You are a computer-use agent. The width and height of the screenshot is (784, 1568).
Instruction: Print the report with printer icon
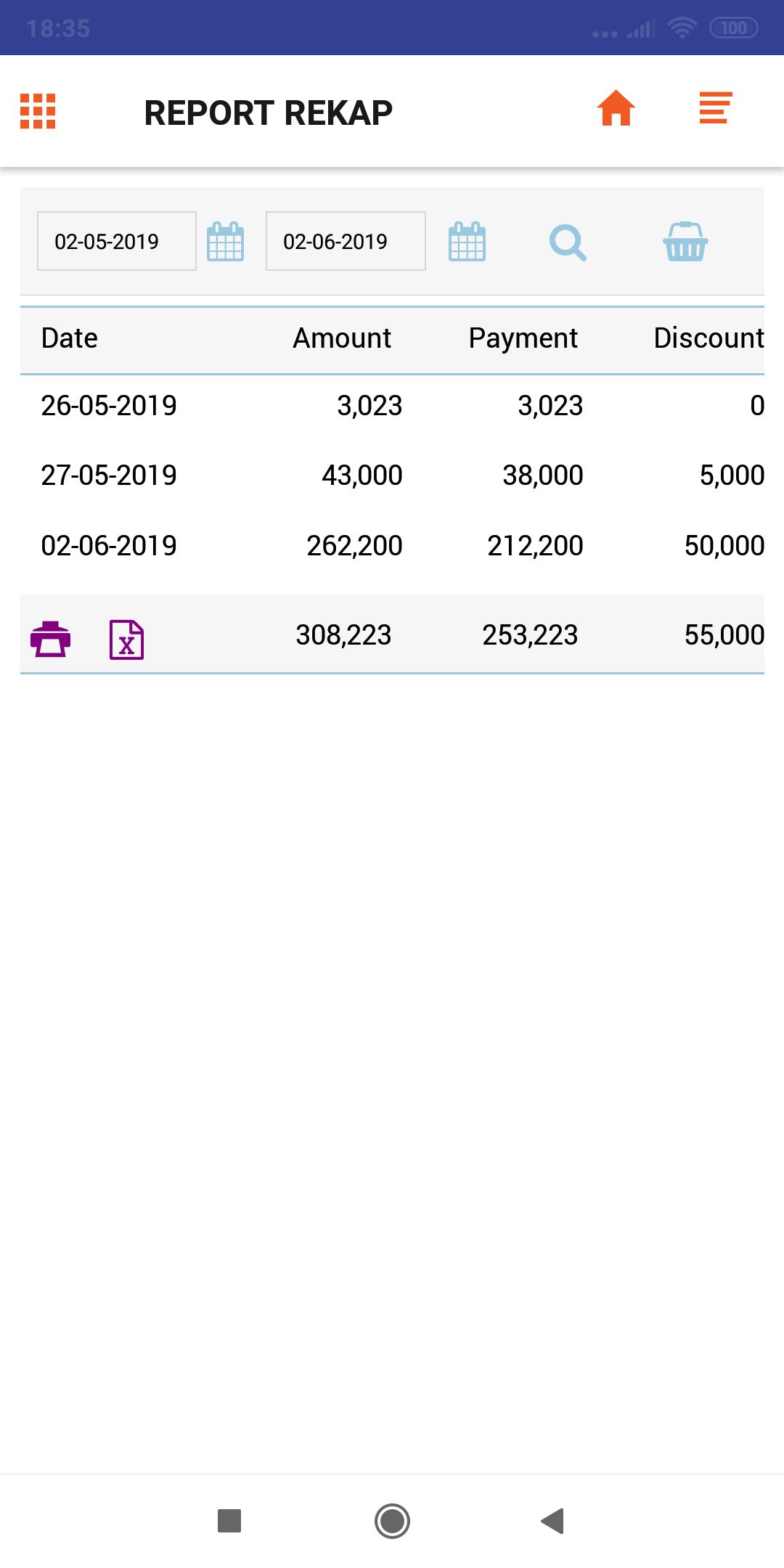tap(50, 639)
